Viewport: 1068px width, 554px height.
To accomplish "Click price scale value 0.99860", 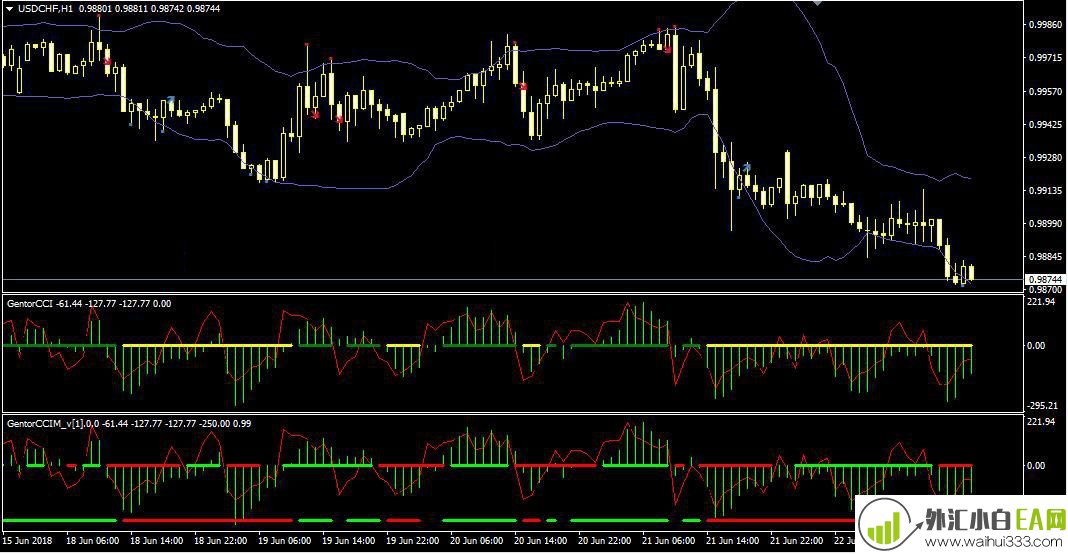I will pos(1046,25).
